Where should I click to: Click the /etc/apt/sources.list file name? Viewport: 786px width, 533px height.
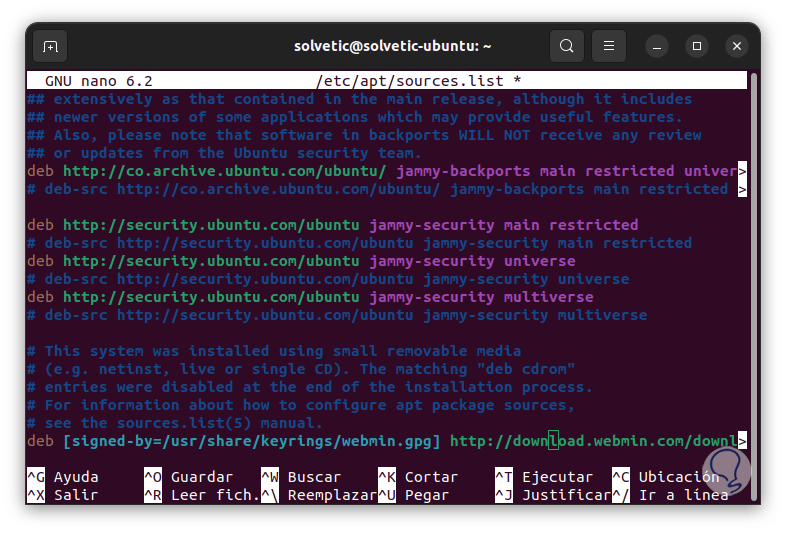(x=410, y=81)
